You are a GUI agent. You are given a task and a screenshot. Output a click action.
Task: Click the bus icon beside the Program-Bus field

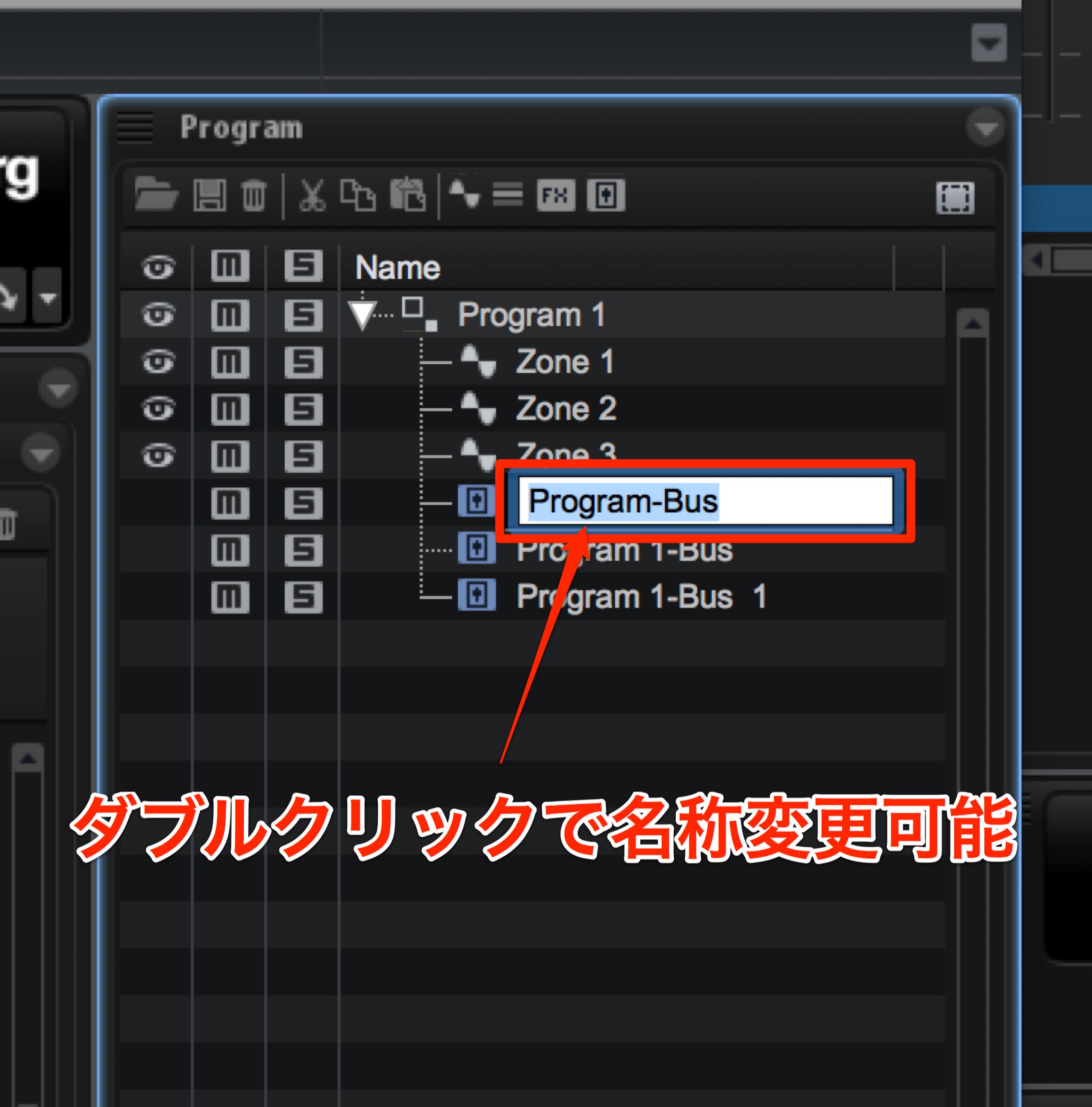477,502
